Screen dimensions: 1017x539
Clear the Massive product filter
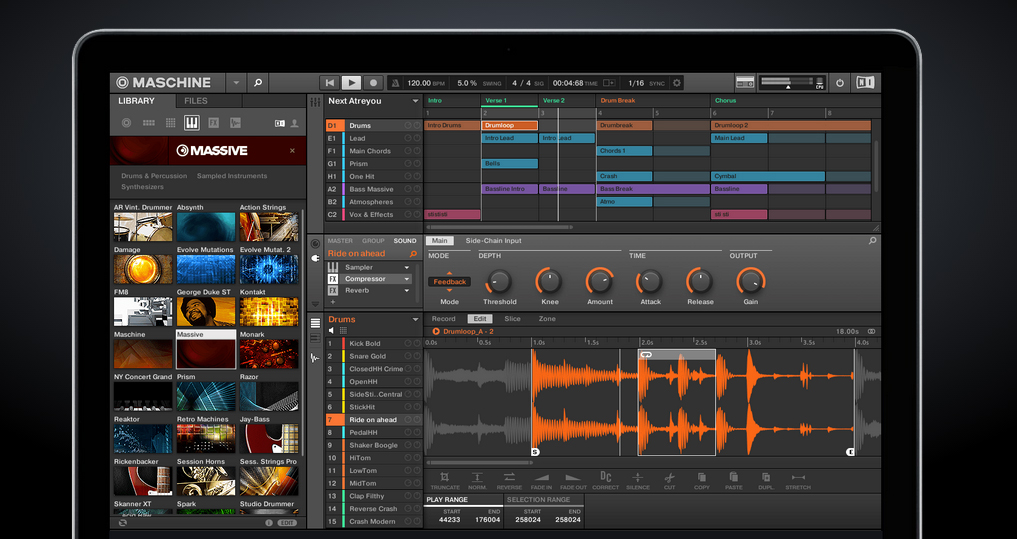(292, 150)
